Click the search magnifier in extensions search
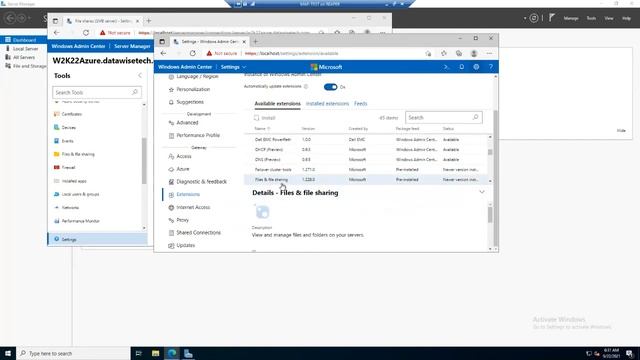 pos(476,118)
